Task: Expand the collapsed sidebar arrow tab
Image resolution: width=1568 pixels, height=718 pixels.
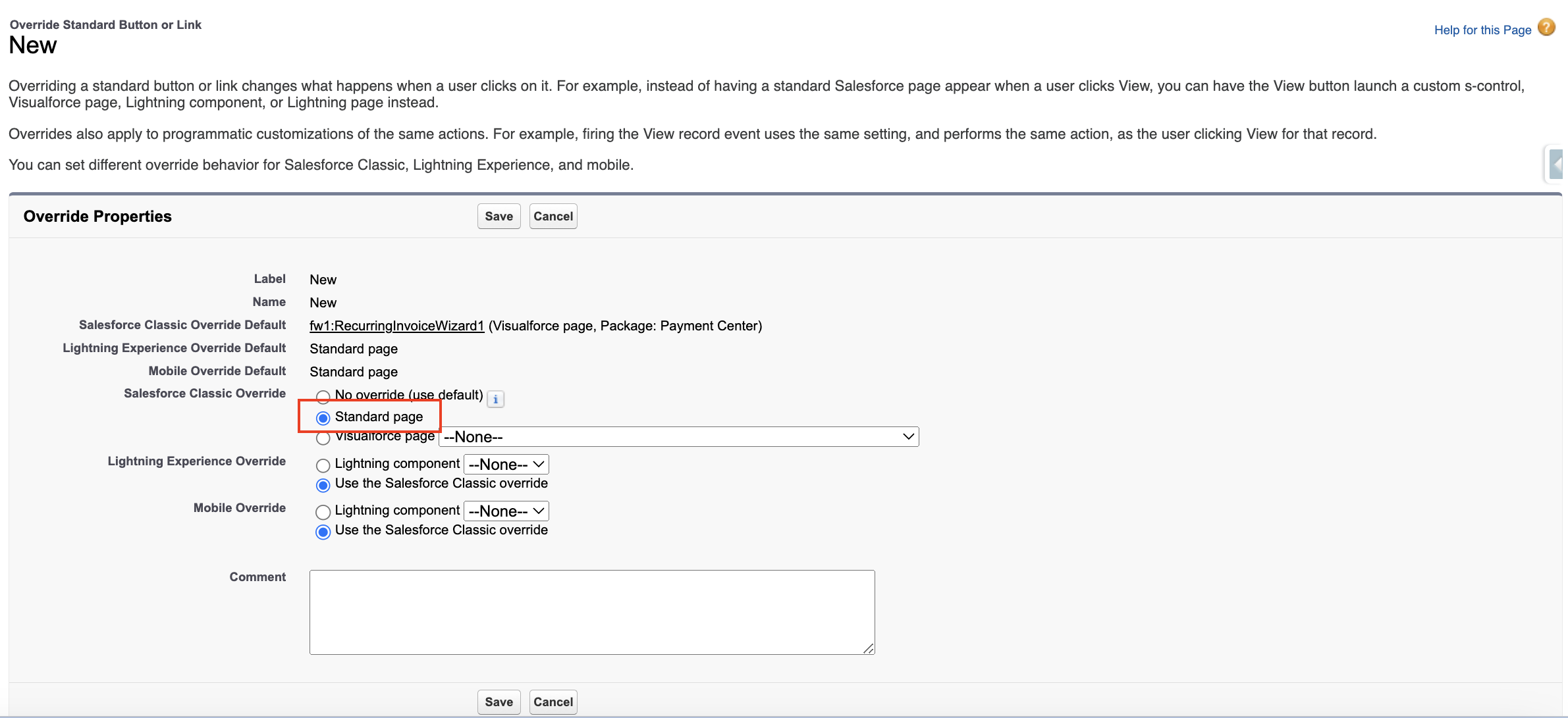Action: (x=1555, y=165)
